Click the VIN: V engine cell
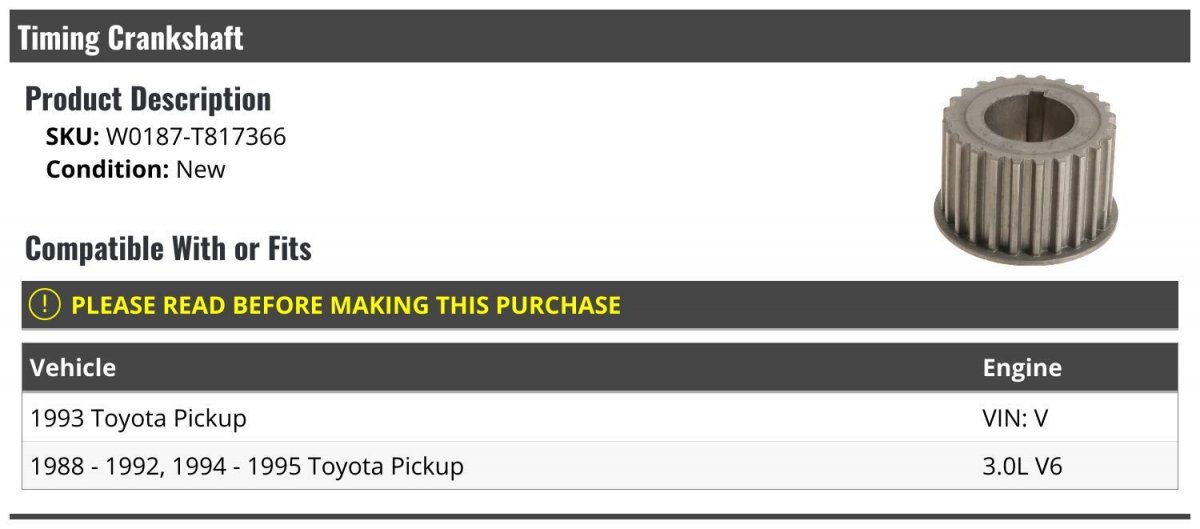 click(1016, 417)
